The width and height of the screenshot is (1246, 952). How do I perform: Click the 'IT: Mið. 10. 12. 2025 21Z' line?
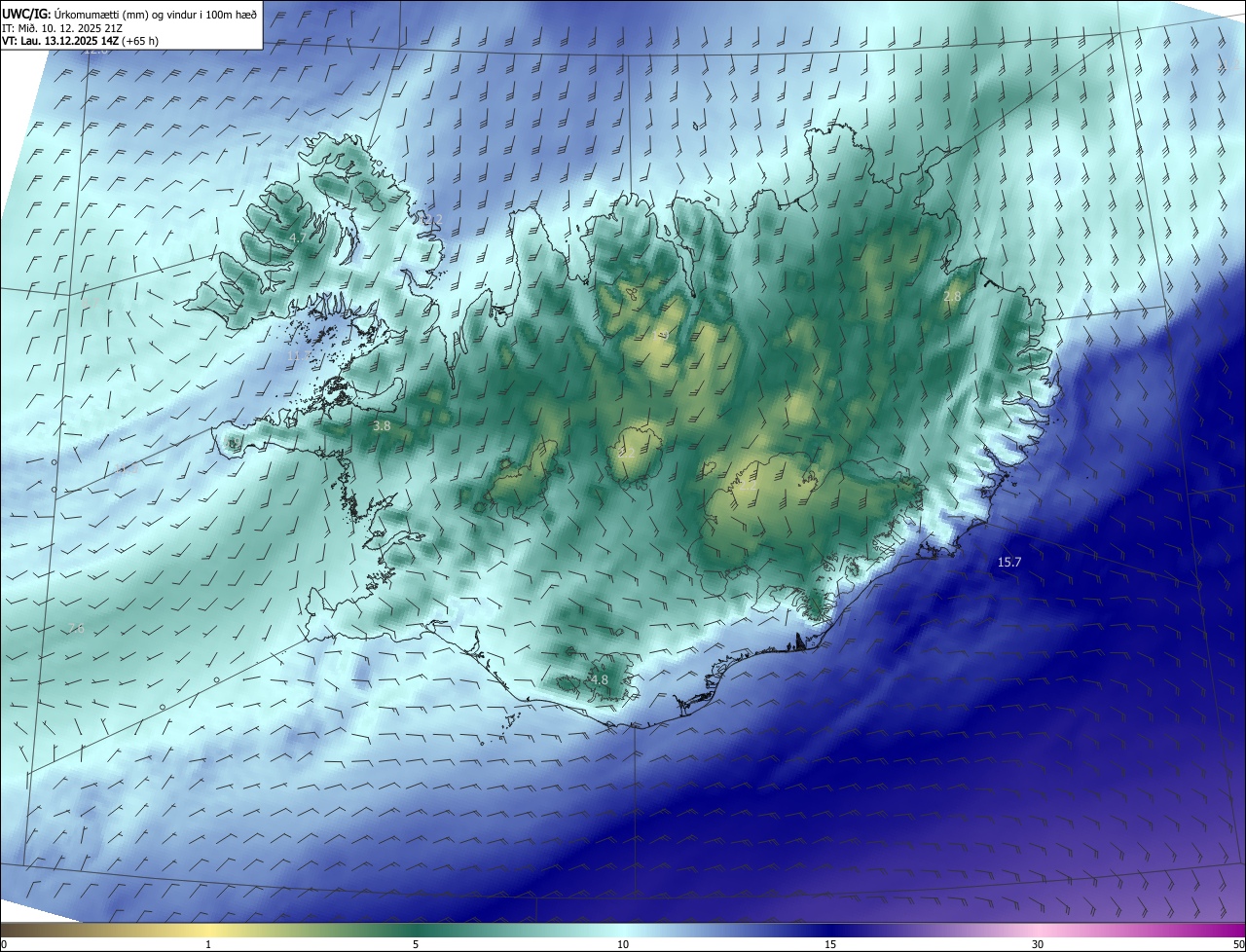63,28
